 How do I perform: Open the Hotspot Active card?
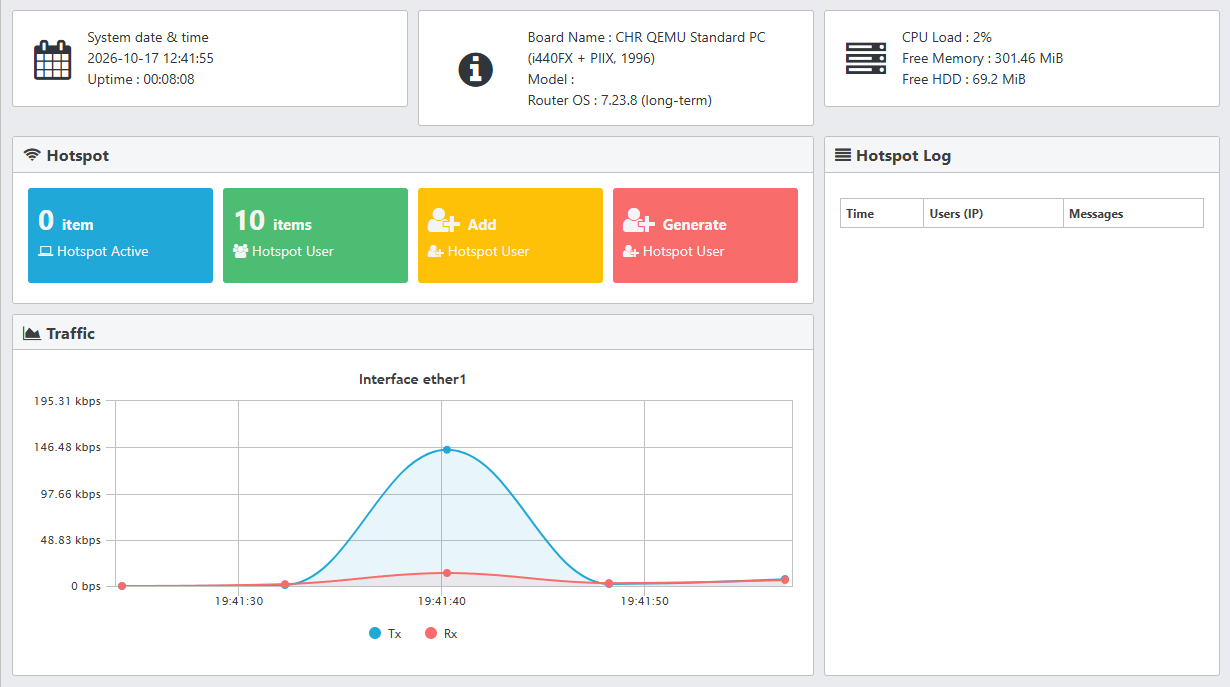pos(120,236)
